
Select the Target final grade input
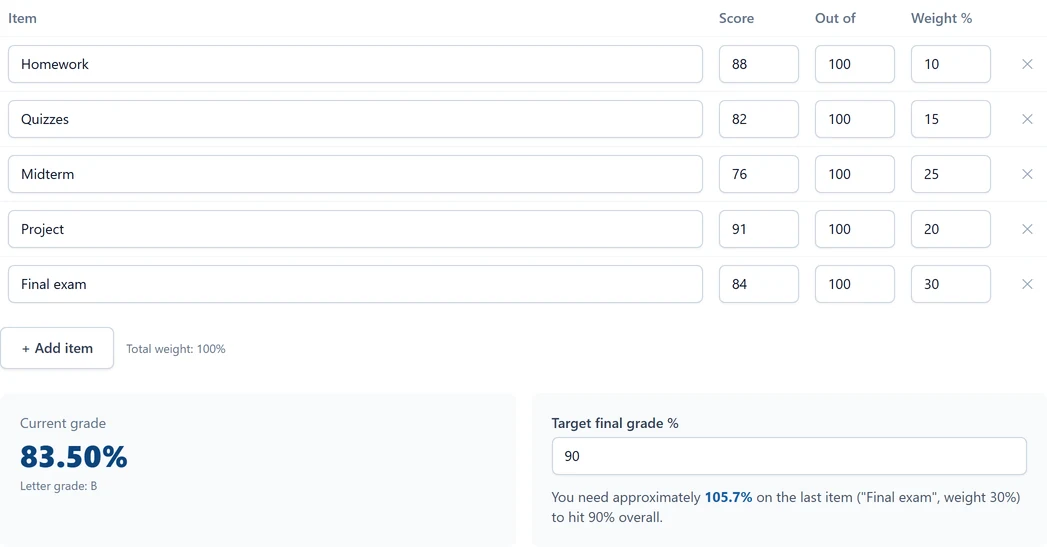tap(789, 456)
